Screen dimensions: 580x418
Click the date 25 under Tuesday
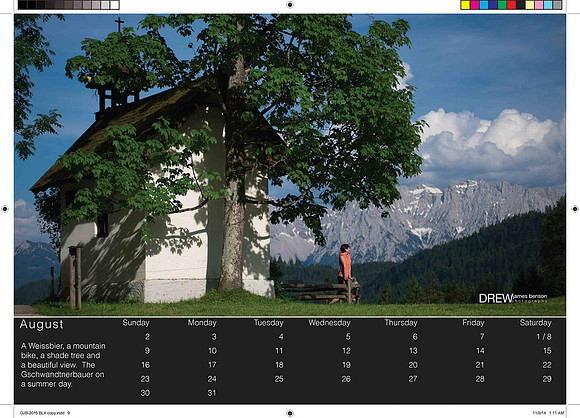pyautogui.click(x=279, y=379)
